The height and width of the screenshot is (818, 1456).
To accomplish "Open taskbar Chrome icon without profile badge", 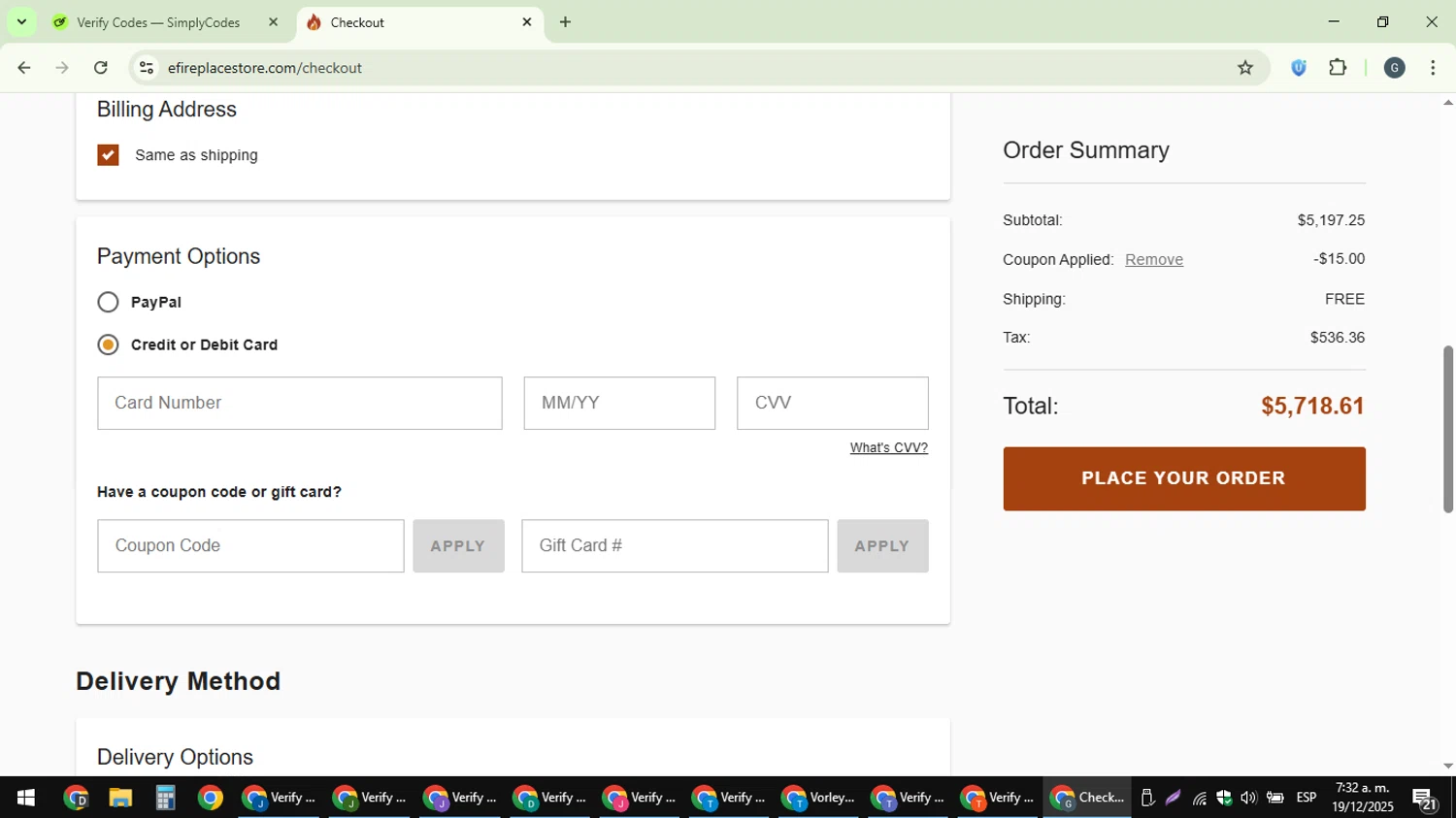I will tap(210, 798).
